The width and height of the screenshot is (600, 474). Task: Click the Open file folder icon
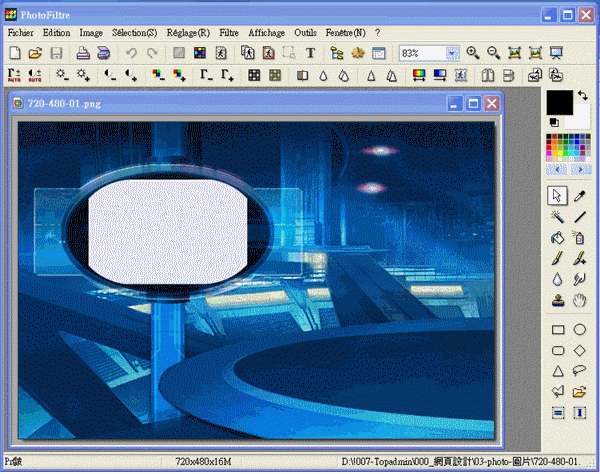[x=35, y=53]
